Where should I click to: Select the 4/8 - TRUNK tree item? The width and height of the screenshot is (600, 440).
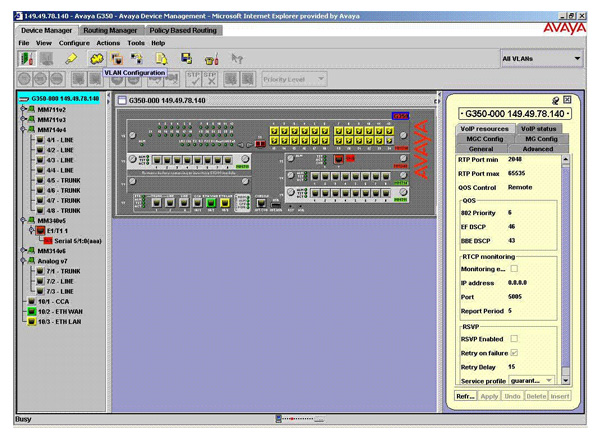tap(64, 210)
